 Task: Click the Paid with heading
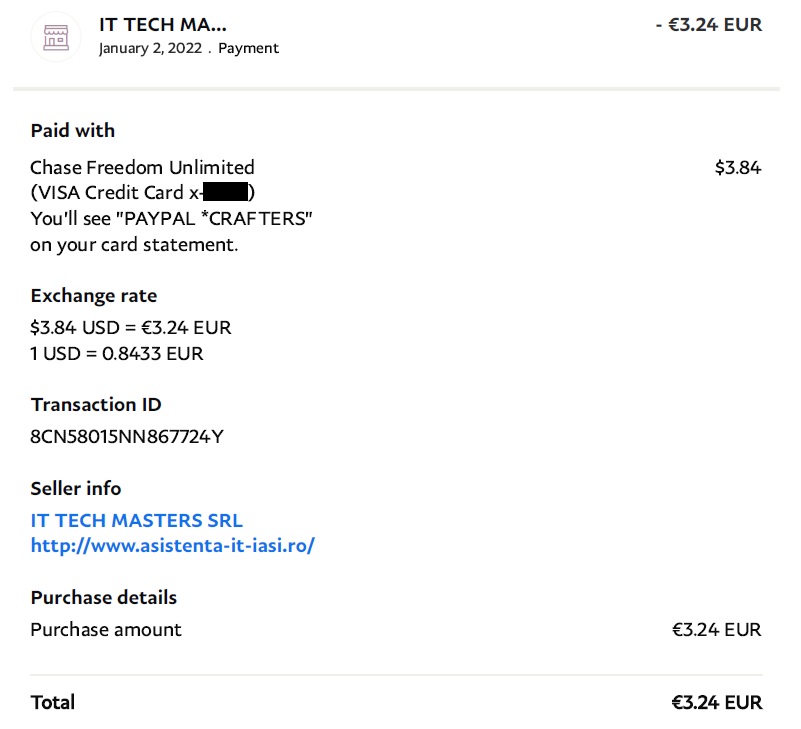click(x=73, y=130)
